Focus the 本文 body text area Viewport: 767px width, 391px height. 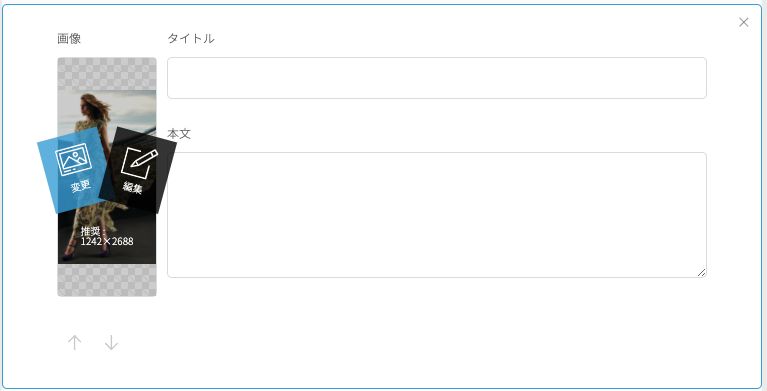pos(437,215)
